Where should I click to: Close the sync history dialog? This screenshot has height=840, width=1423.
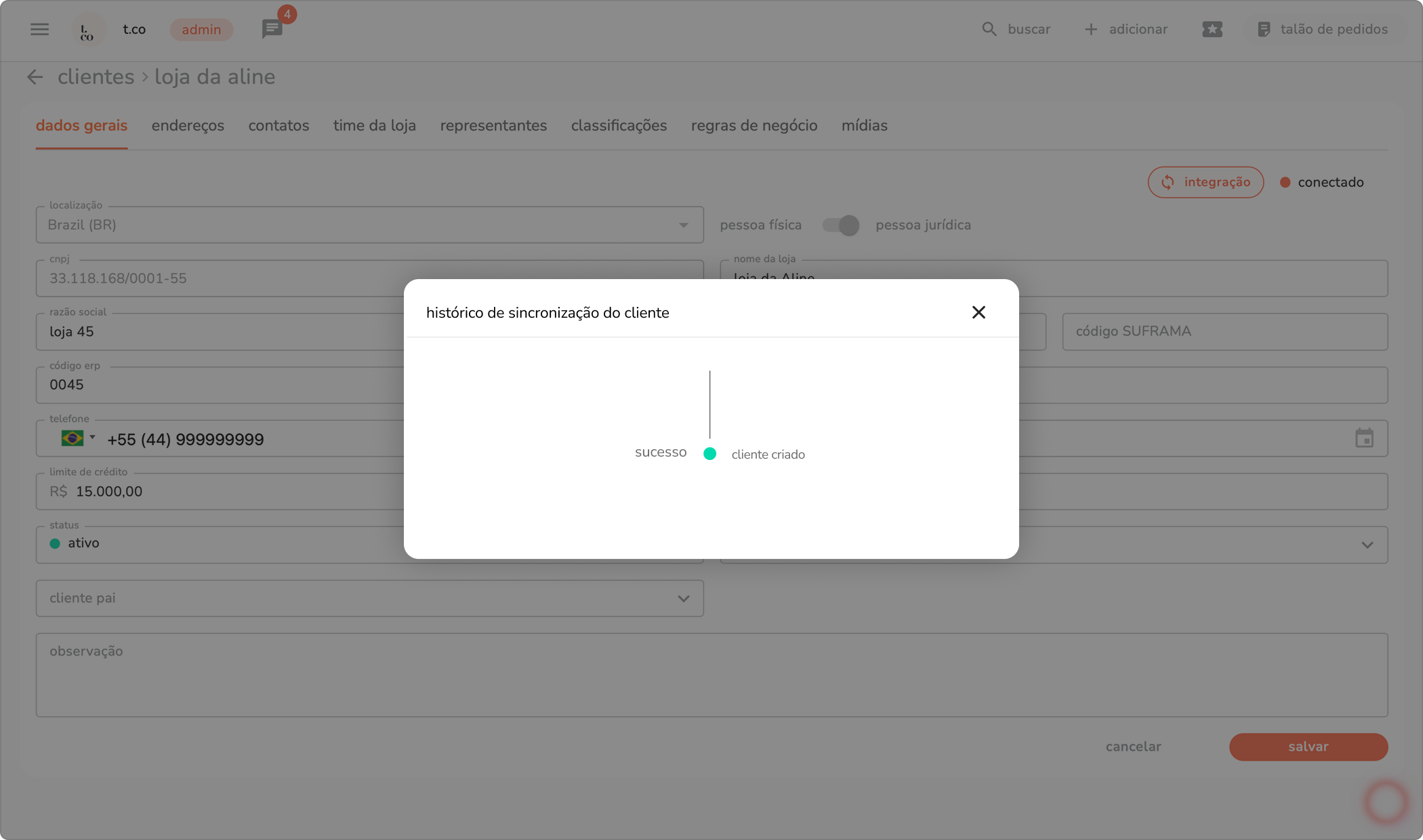[x=978, y=312]
